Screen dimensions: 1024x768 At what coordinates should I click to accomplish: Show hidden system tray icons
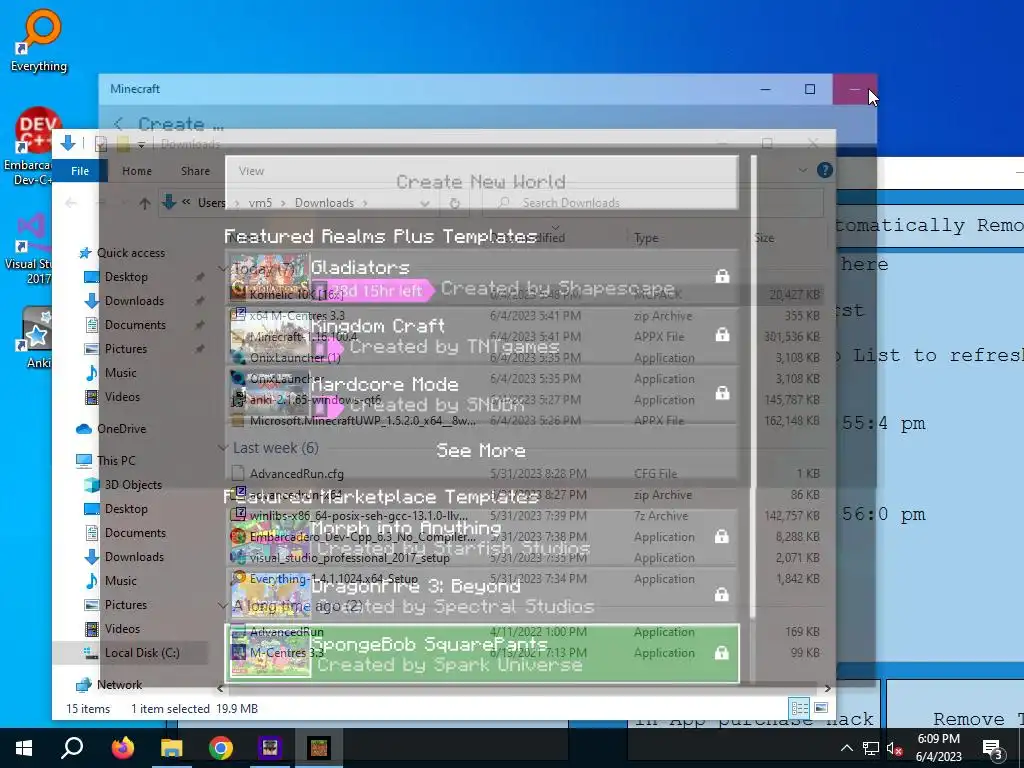pos(846,748)
